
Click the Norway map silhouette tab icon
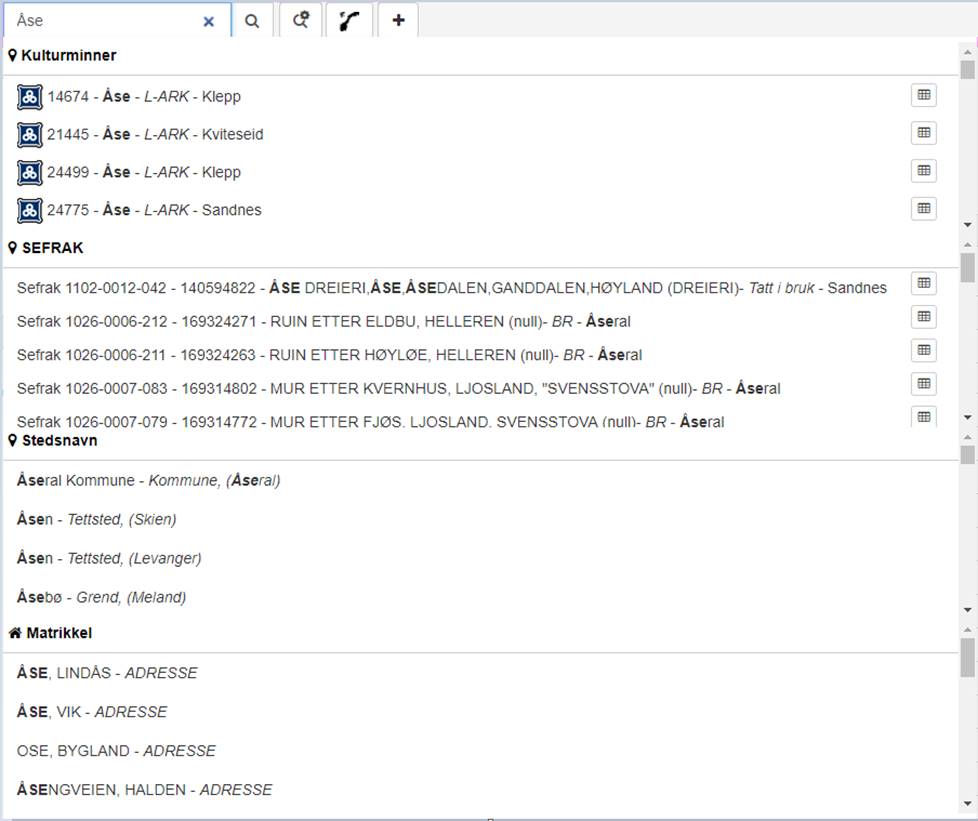tap(349, 20)
